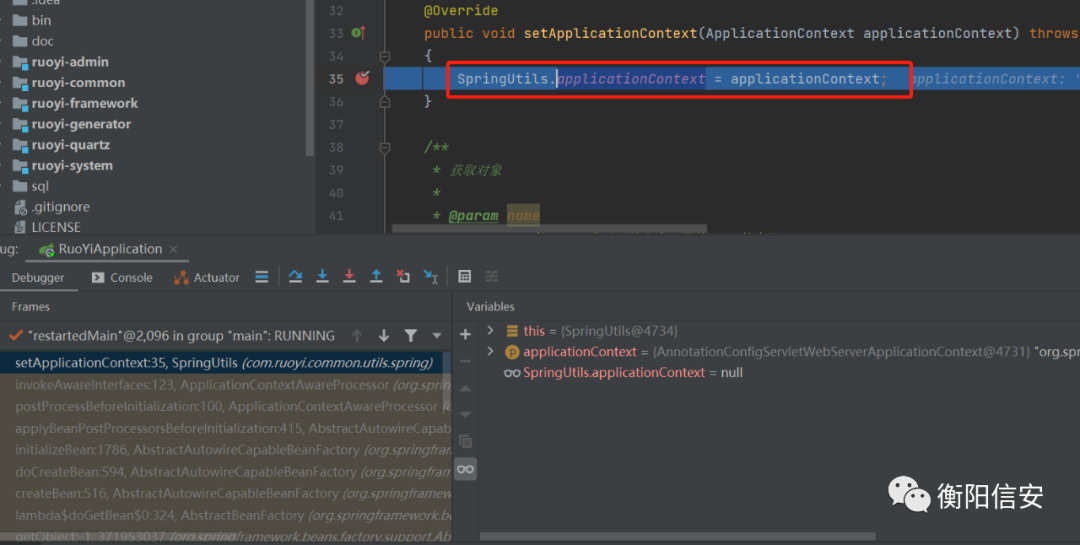
Task: Click the Trace Current Stream Chain icon
Action: pyautogui.click(x=491, y=276)
